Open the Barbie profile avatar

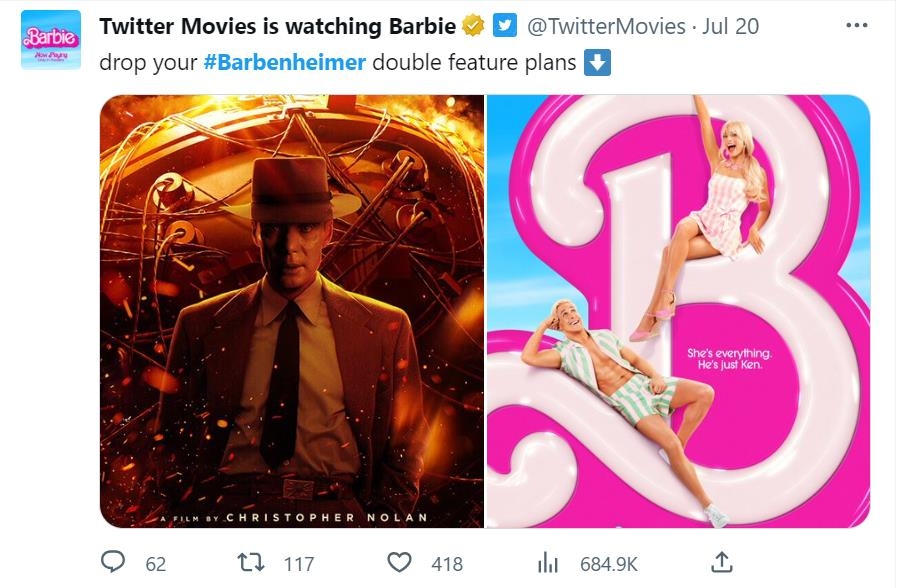tap(50, 39)
